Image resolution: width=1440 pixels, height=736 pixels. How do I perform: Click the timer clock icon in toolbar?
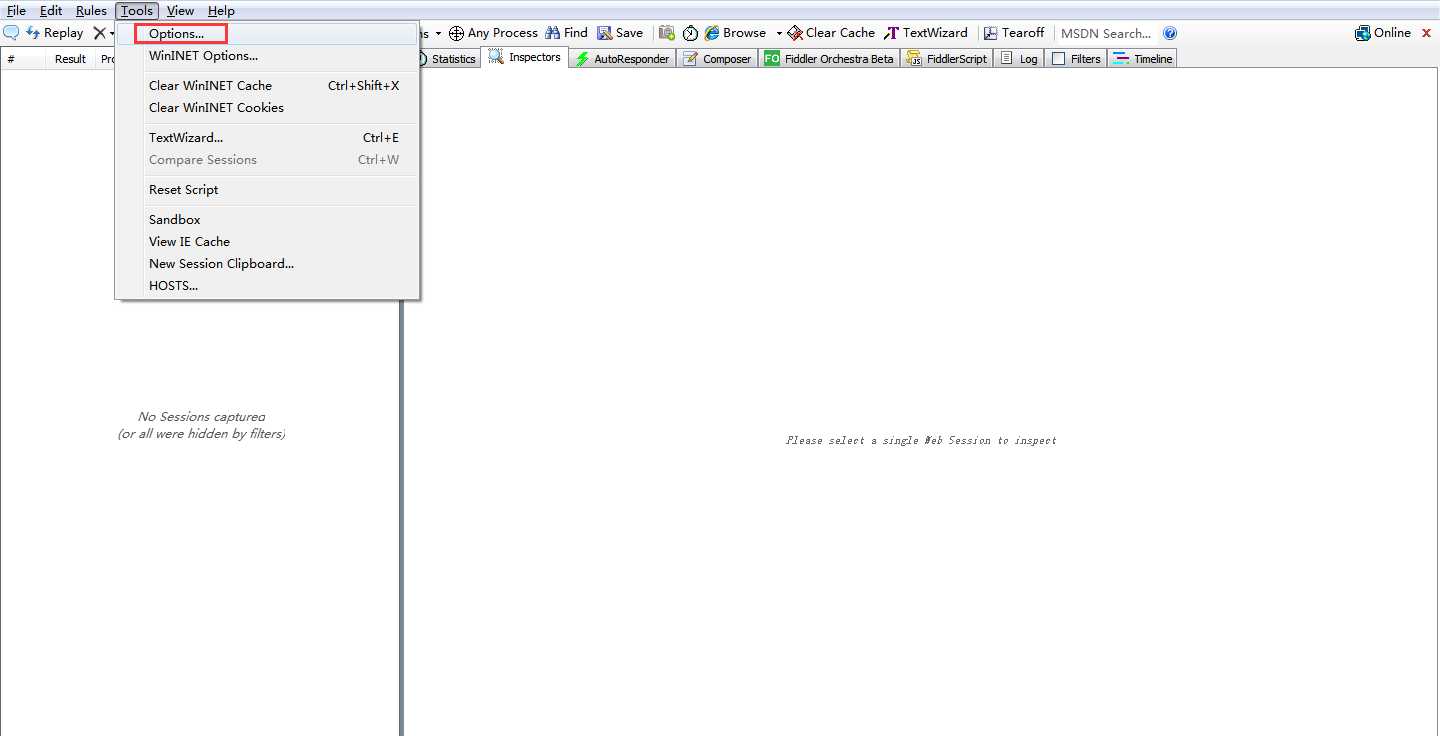coord(690,33)
